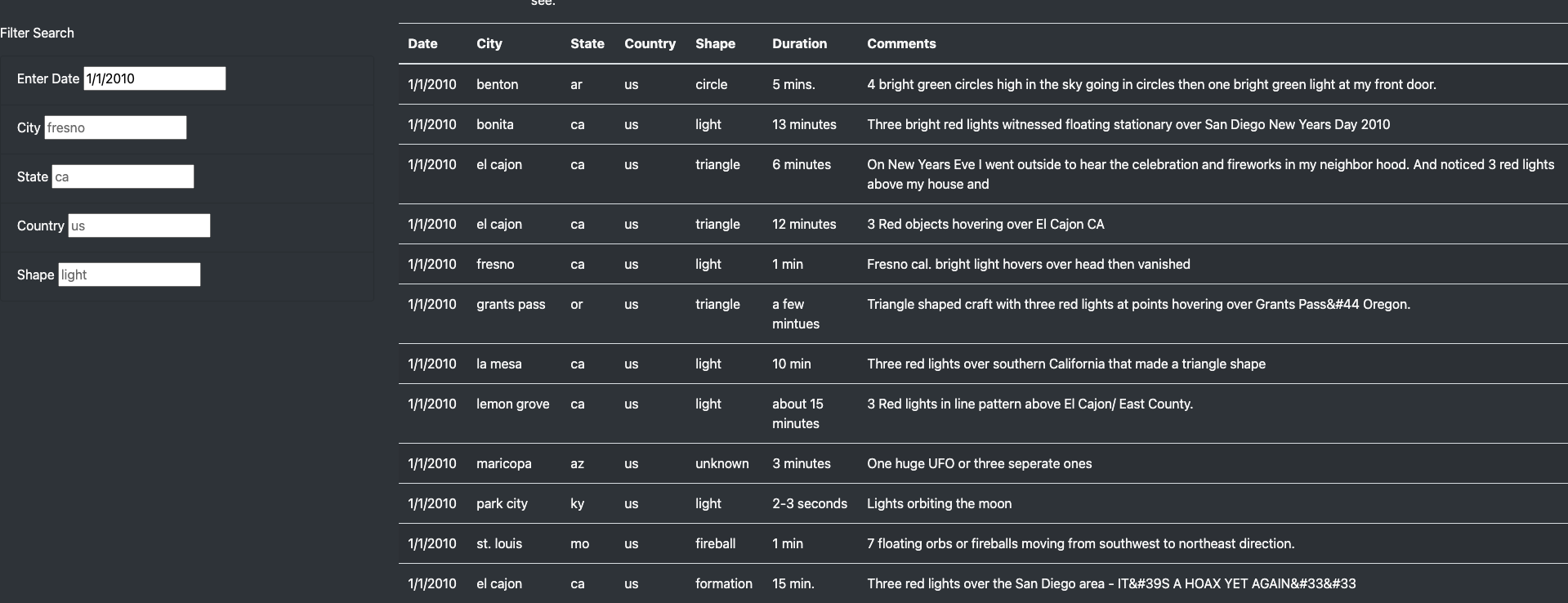
Task: Select the Shape filter showing light
Action: pos(128,275)
